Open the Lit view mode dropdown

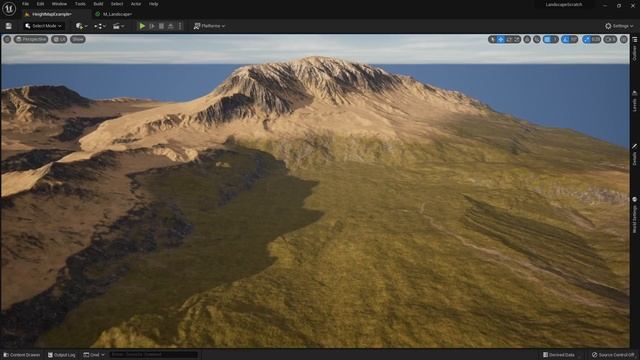tap(60, 39)
